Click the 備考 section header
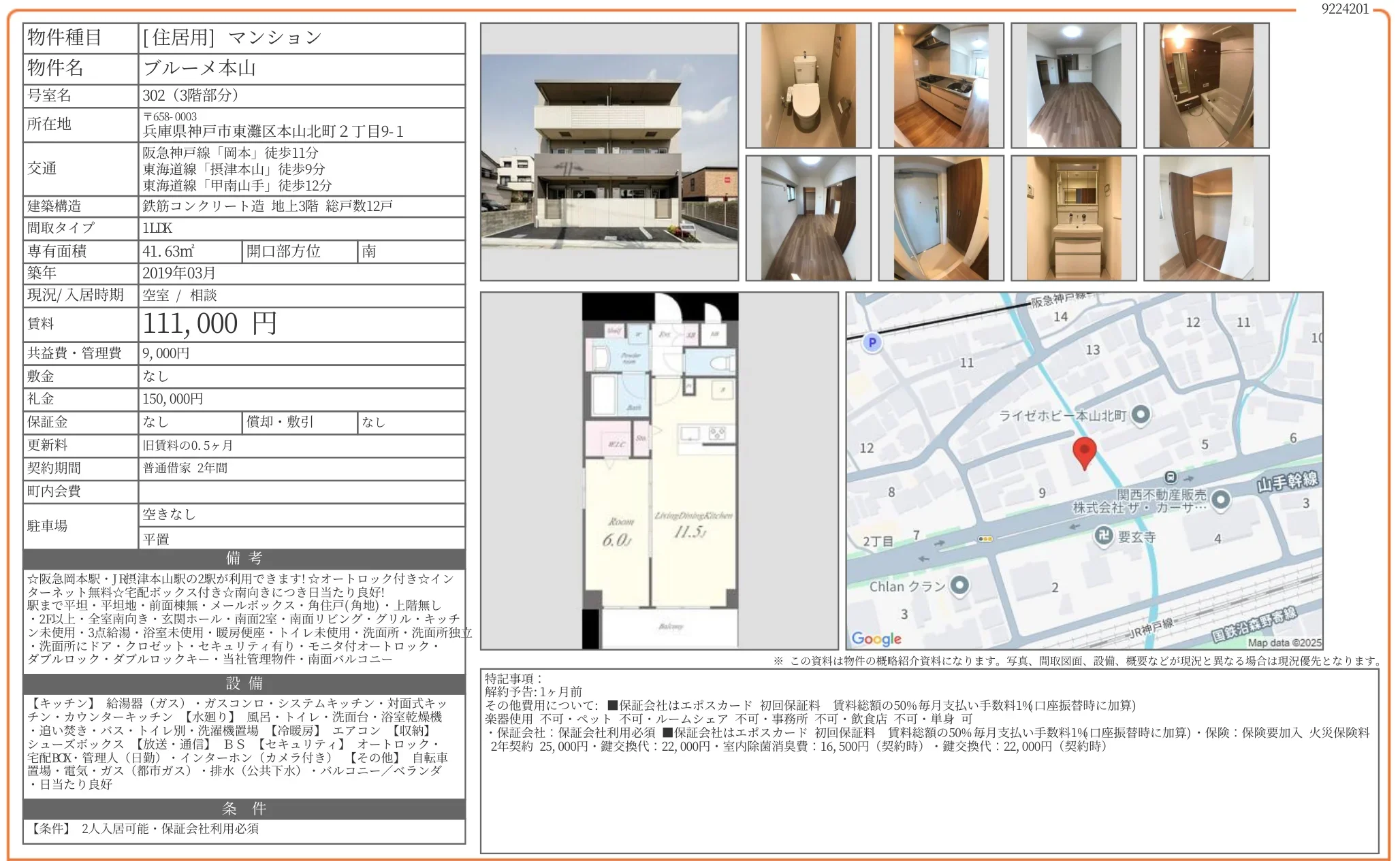The height and width of the screenshot is (861, 1400). click(244, 558)
